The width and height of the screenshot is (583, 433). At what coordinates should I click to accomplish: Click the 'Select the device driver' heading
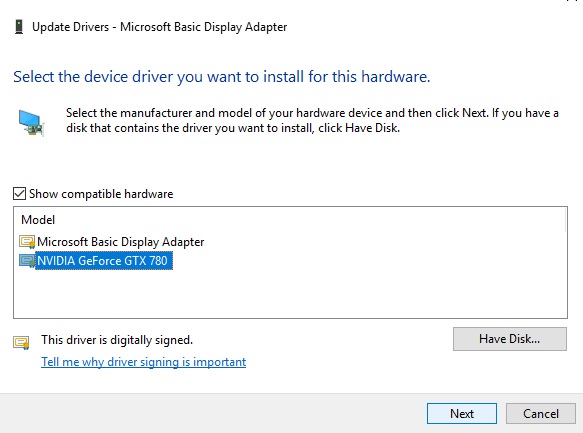222,77
